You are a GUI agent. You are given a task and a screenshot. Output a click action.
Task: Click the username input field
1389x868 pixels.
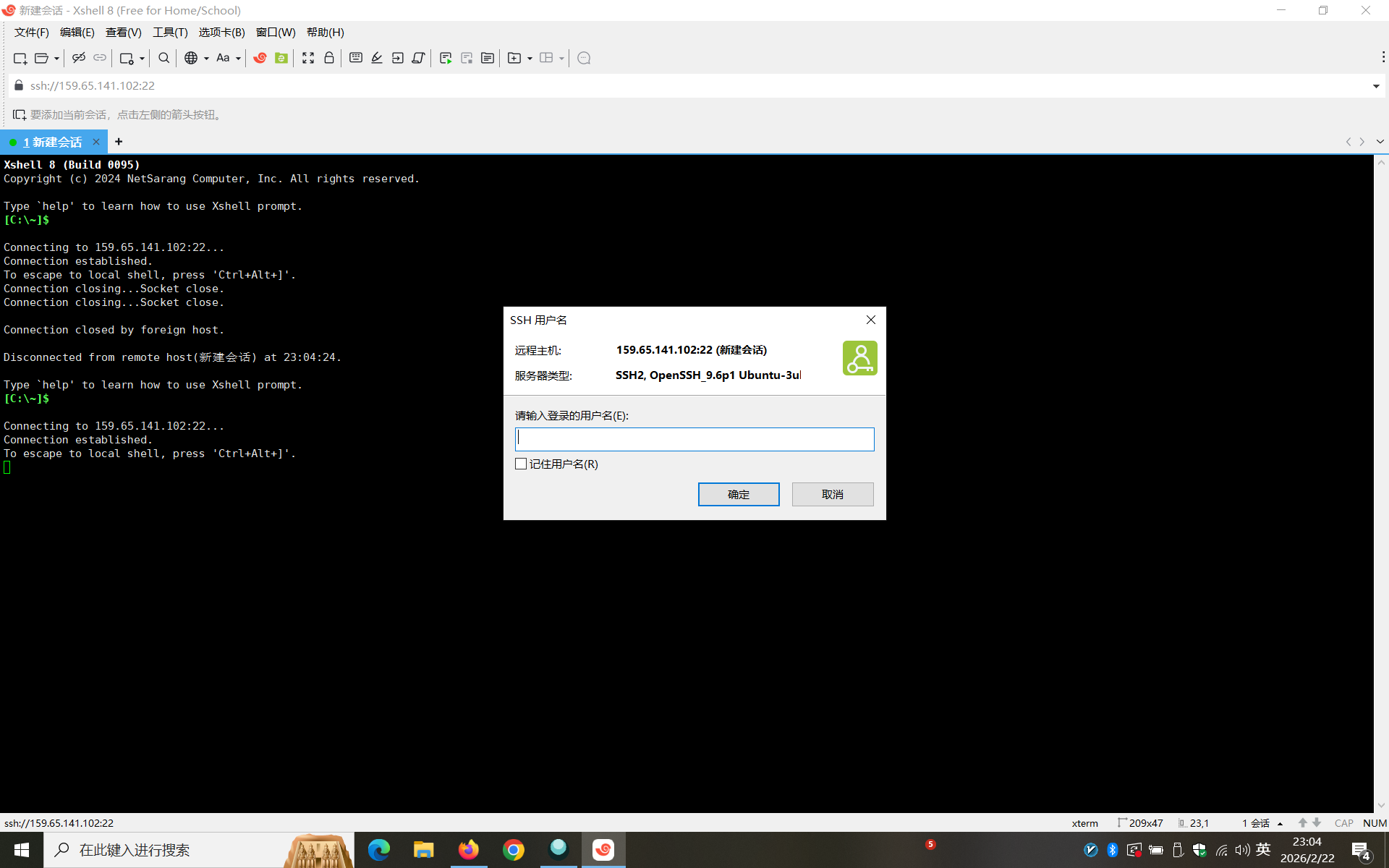point(694,439)
